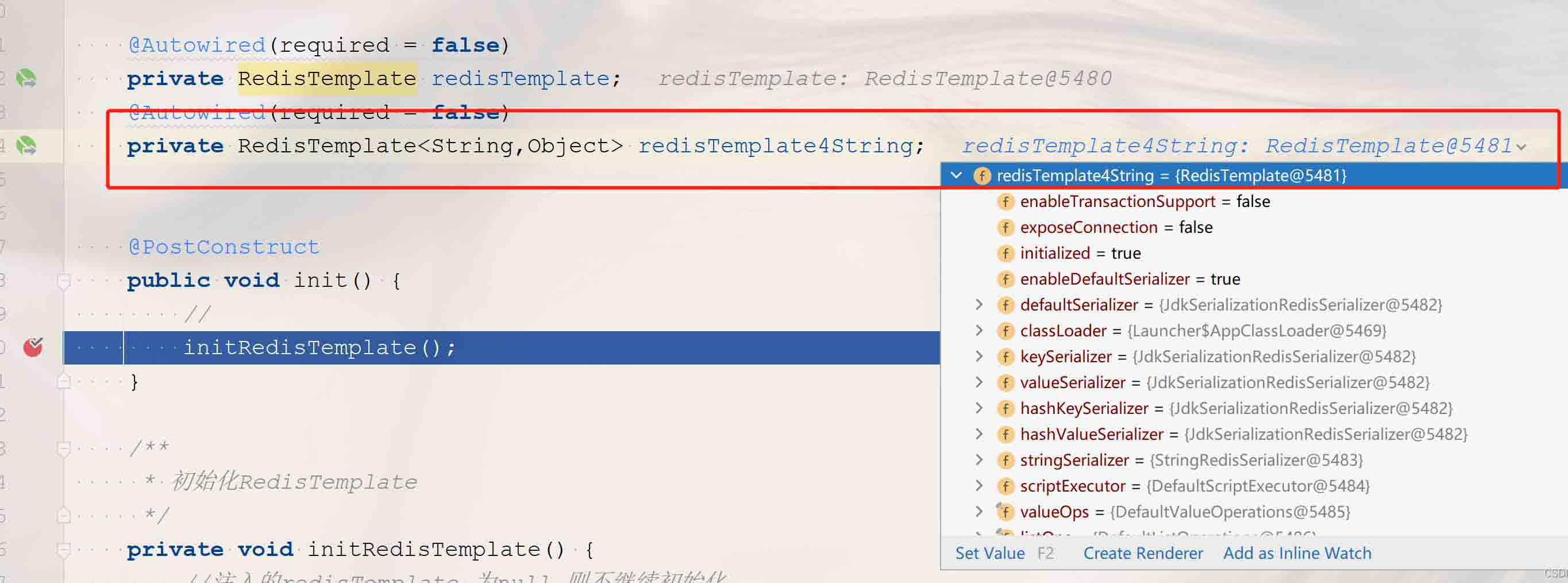The image size is (1568, 583).
Task: Click Add as Inline Watch
Action: click(1297, 553)
